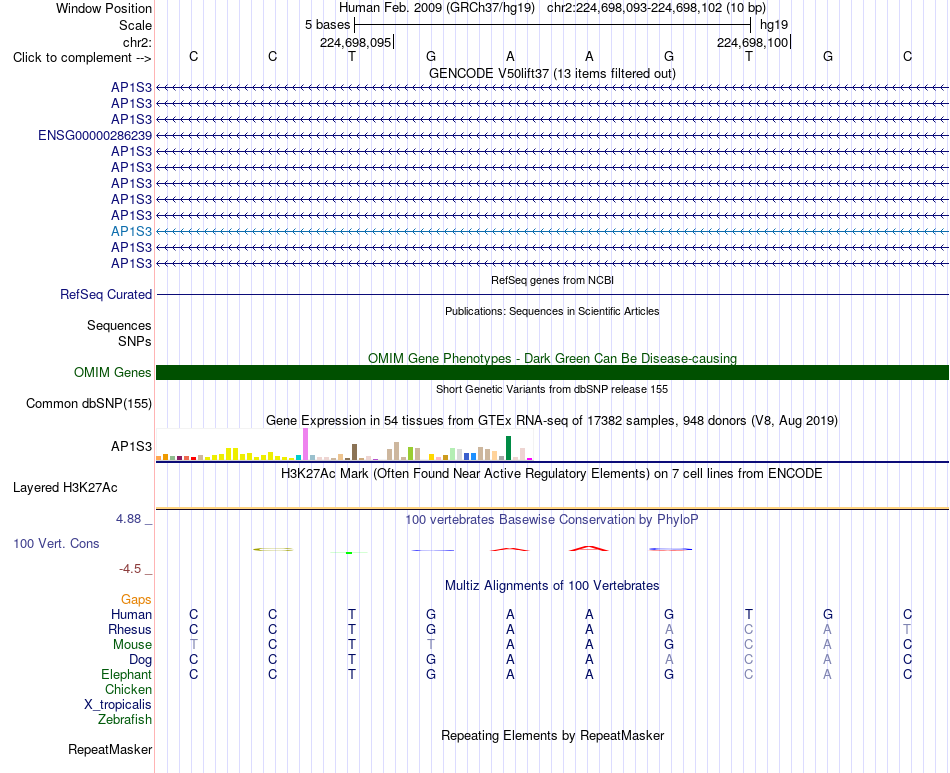The image size is (950, 773).
Task: Open the 100 Vert. Cons track label
Action: [56, 543]
